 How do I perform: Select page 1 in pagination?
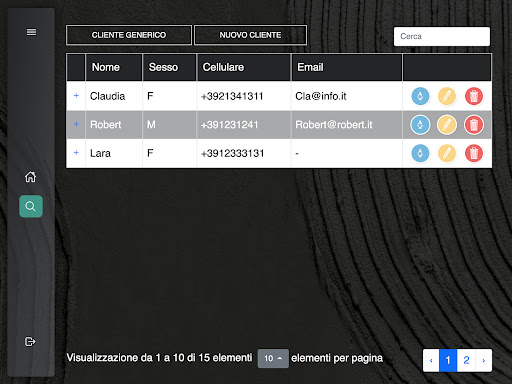[x=448, y=360]
